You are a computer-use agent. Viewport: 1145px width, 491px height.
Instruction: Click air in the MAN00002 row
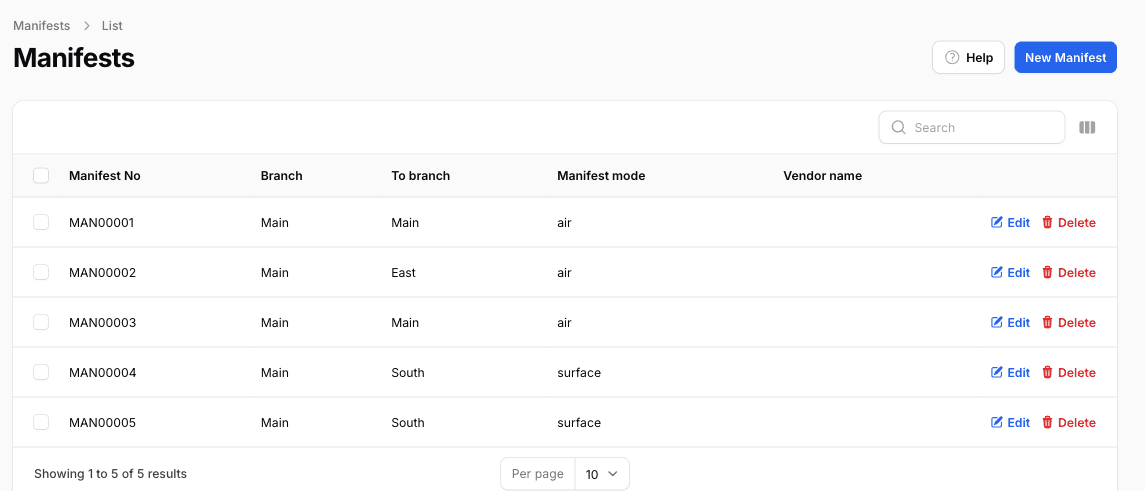tap(564, 273)
